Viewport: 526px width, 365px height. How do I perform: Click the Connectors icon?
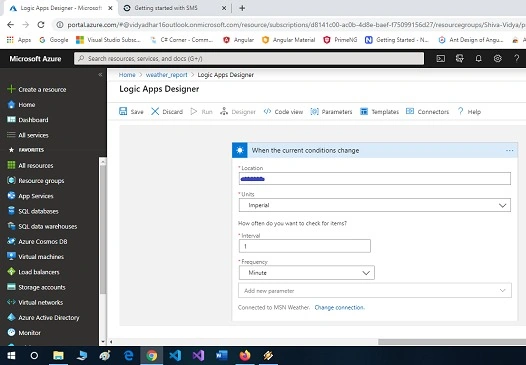tap(410, 111)
